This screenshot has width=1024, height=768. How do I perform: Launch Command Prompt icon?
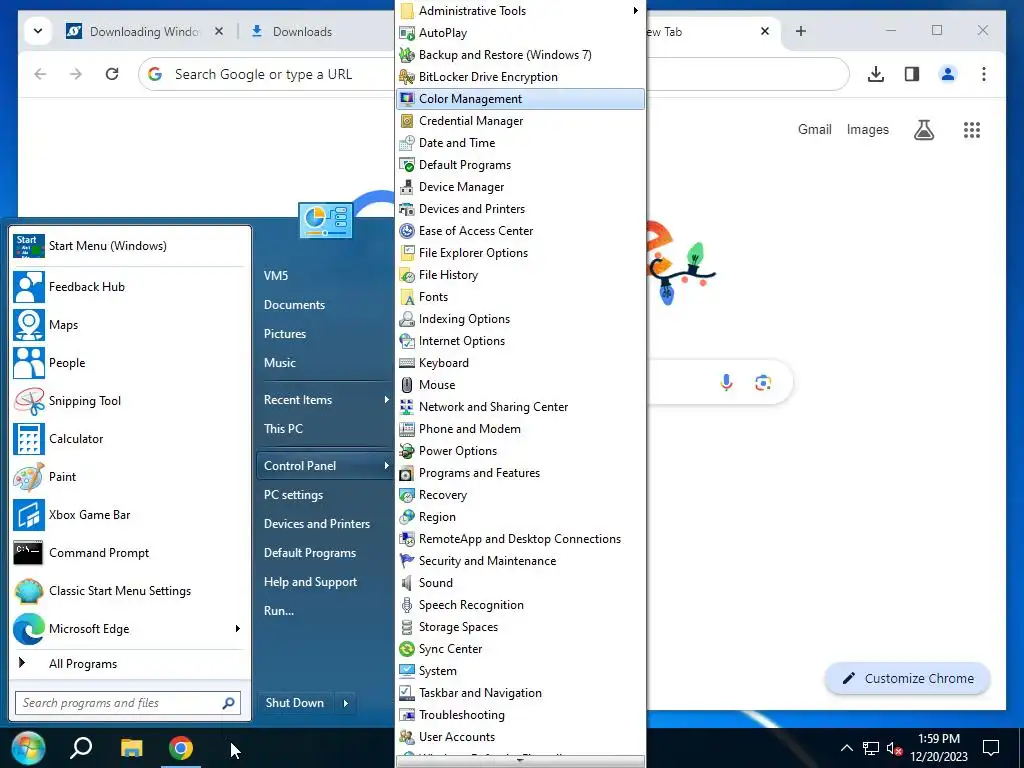pos(29,552)
